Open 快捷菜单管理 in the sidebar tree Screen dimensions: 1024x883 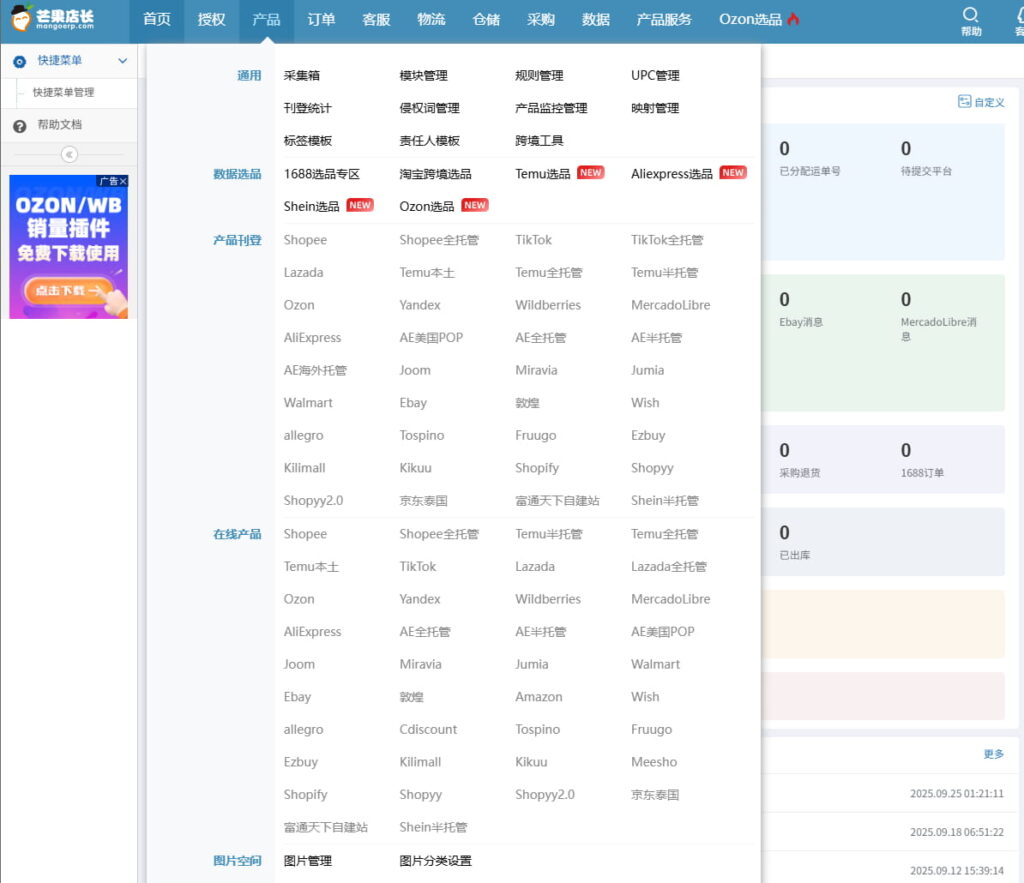coord(63,92)
